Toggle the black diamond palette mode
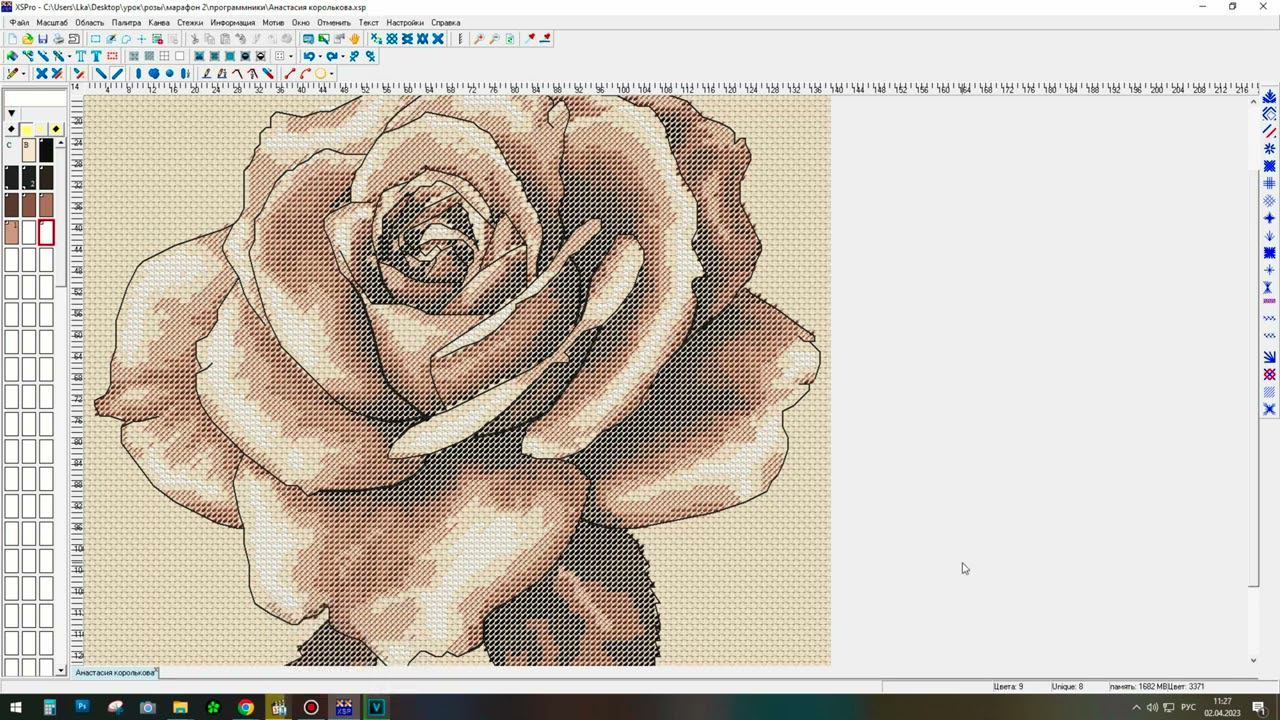The height and width of the screenshot is (720, 1280). pyautogui.click(x=11, y=129)
